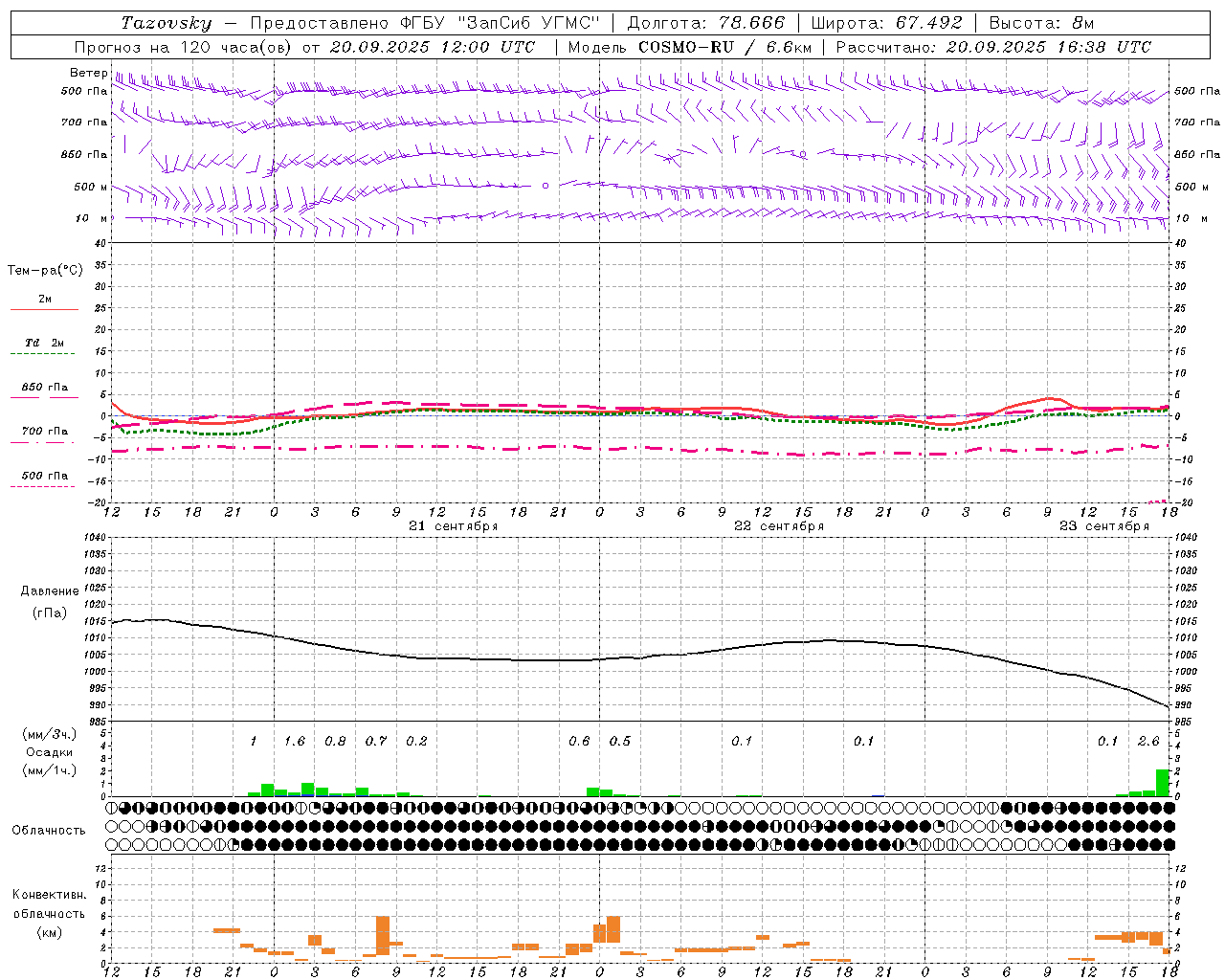Click the forecast start 20.09.2025 12:00 UTC

tap(433, 47)
